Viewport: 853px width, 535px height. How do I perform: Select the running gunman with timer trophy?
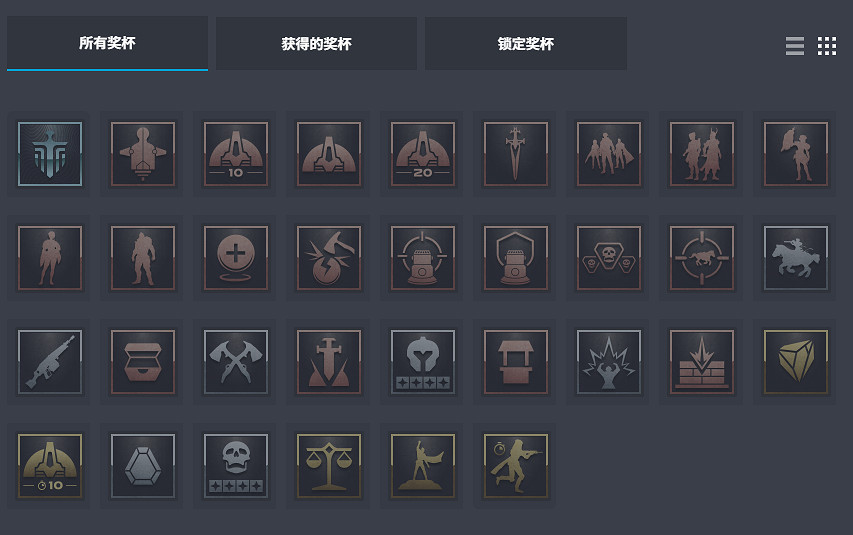[516, 466]
